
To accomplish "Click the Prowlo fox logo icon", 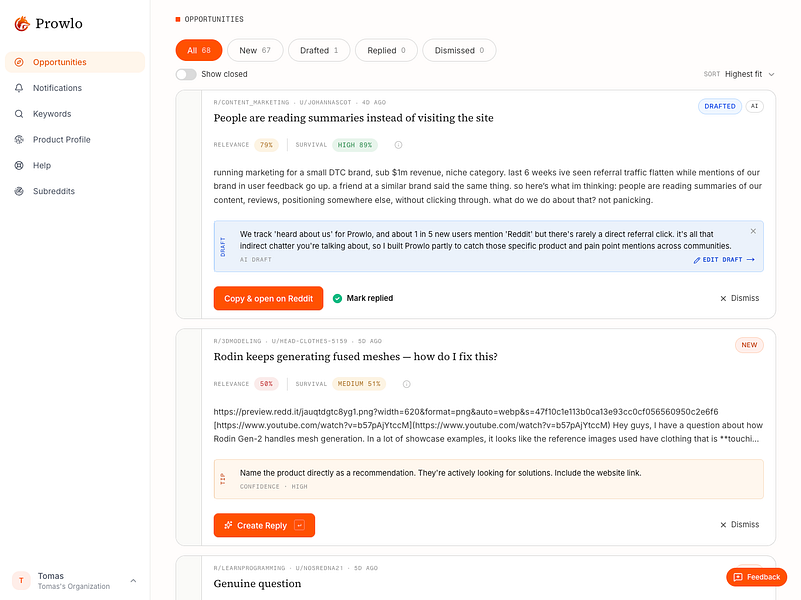I will 22,23.
